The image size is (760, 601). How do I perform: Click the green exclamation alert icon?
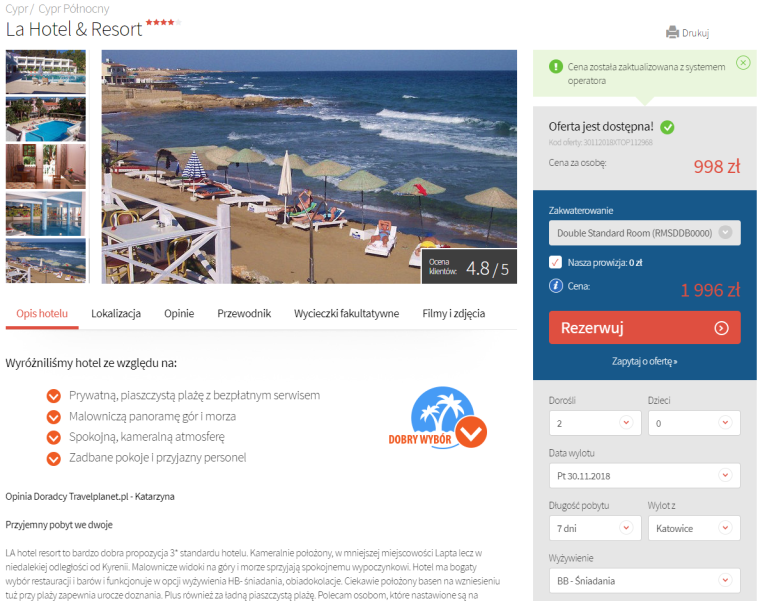pyautogui.click(x=555, y=66)
